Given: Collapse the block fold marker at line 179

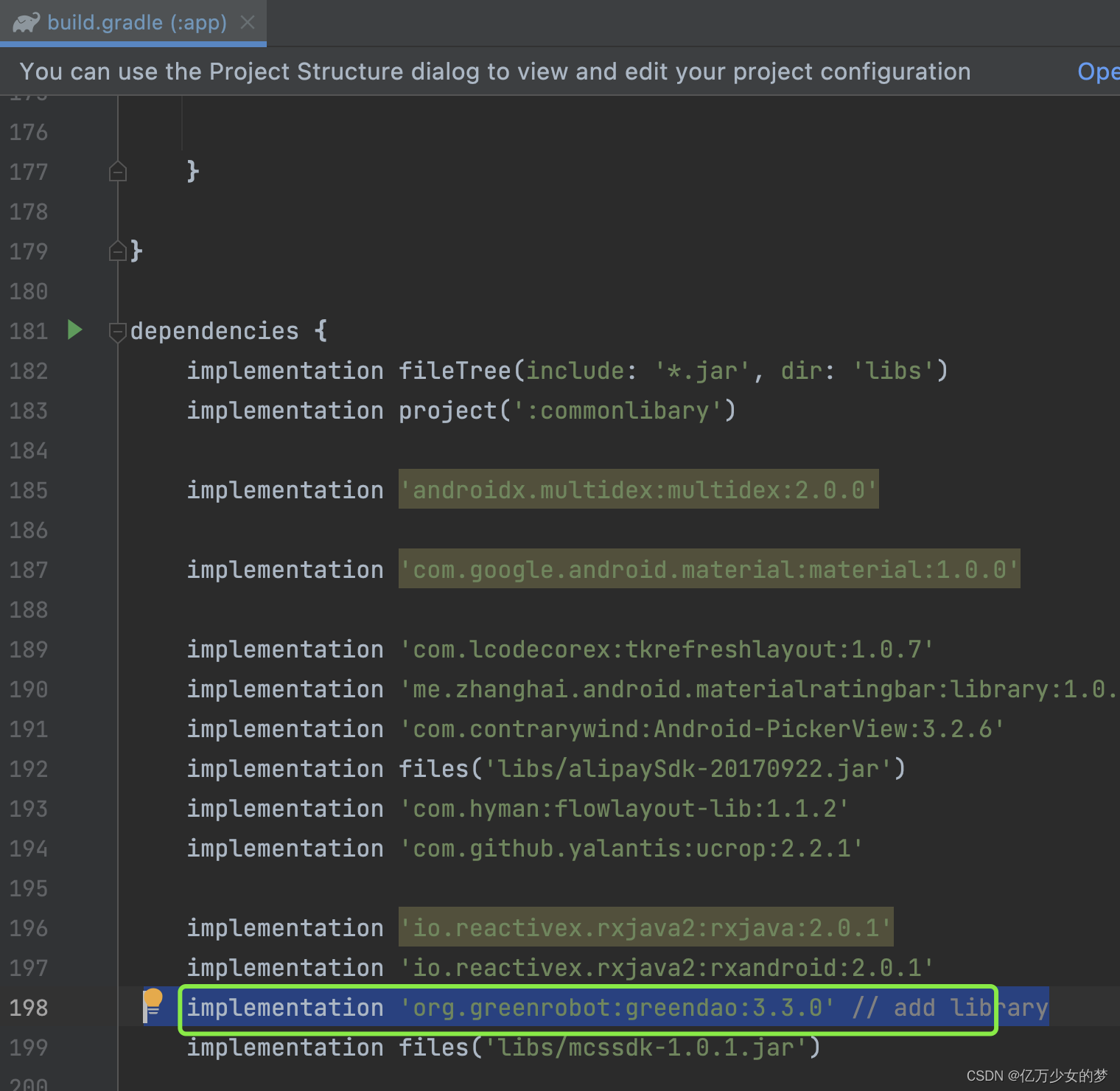Looking at the screenshot, I should pyautogui.click(x=117, y=250).
